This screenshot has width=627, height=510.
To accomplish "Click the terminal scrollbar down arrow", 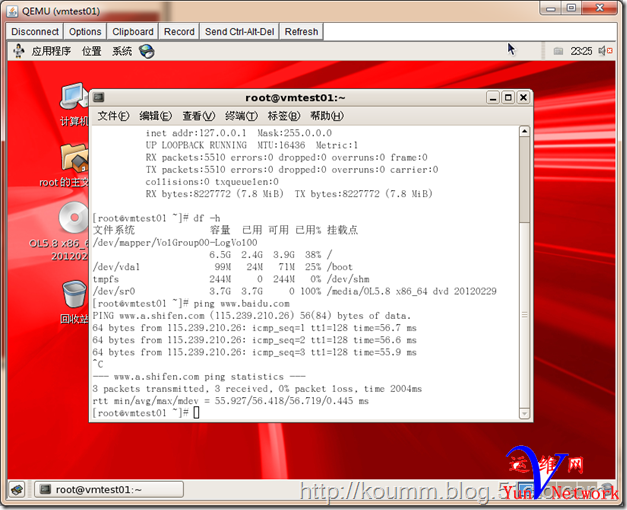I will tap(524, 413).
